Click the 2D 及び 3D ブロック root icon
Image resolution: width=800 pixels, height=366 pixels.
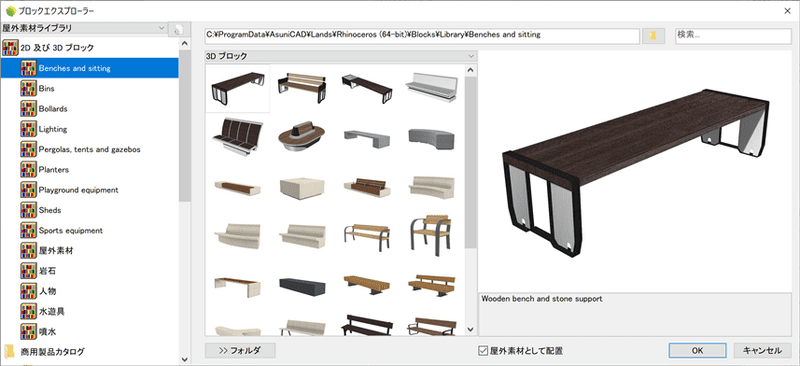pyautogui.click(x=10, y=47)
